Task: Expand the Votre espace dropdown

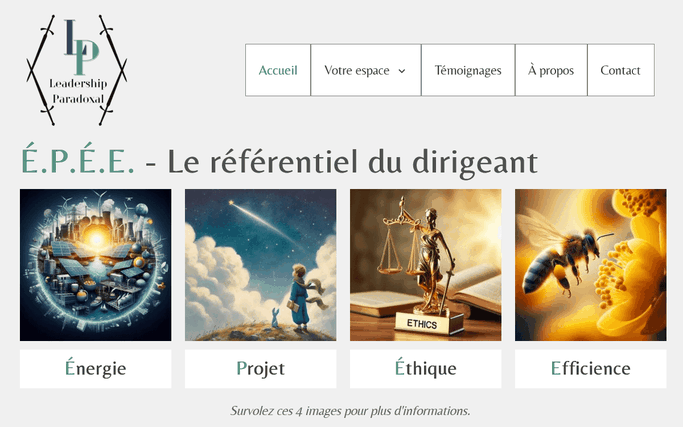Action: (x=365, y=70)
